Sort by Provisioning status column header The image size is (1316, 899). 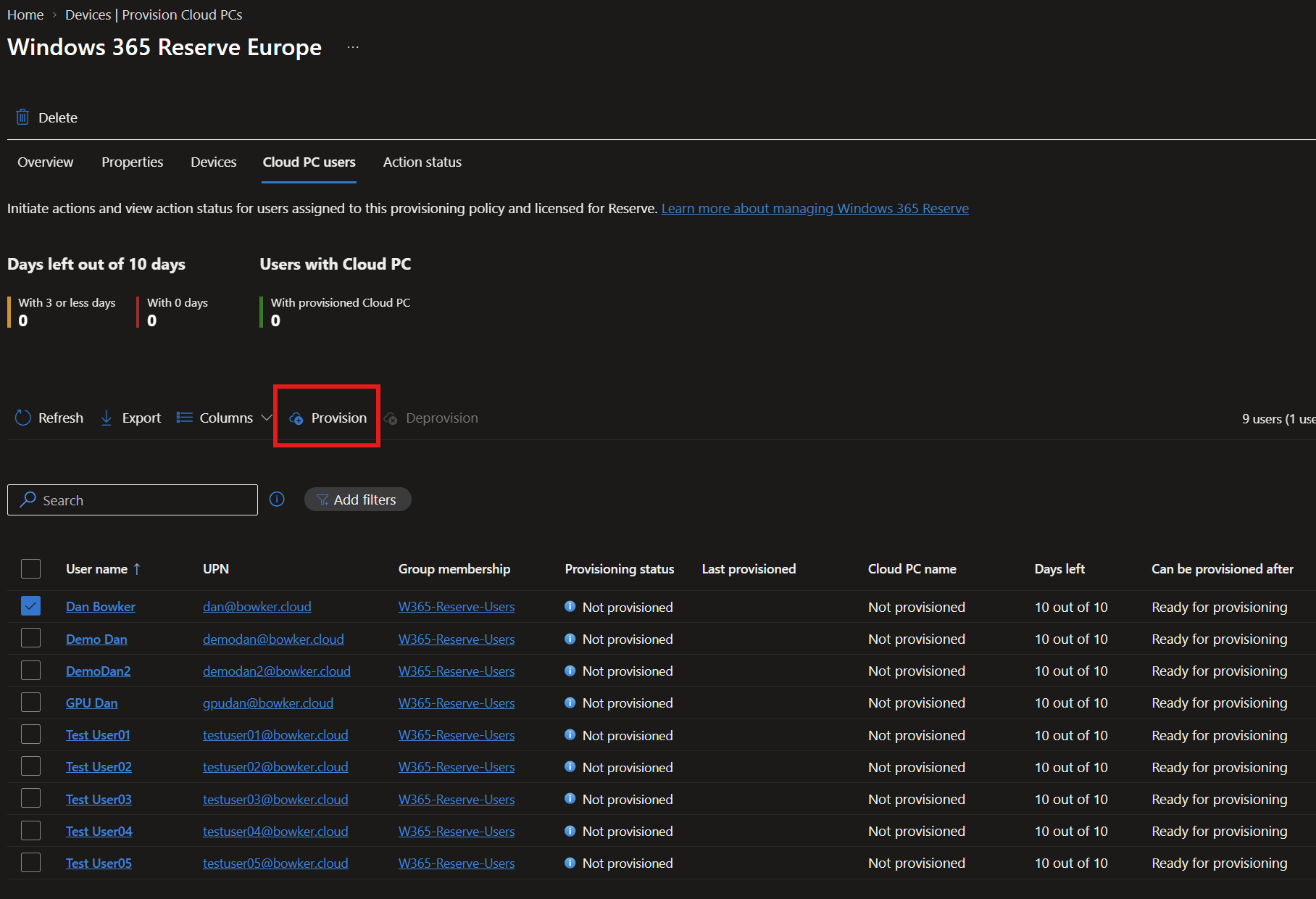pos(620,569)
